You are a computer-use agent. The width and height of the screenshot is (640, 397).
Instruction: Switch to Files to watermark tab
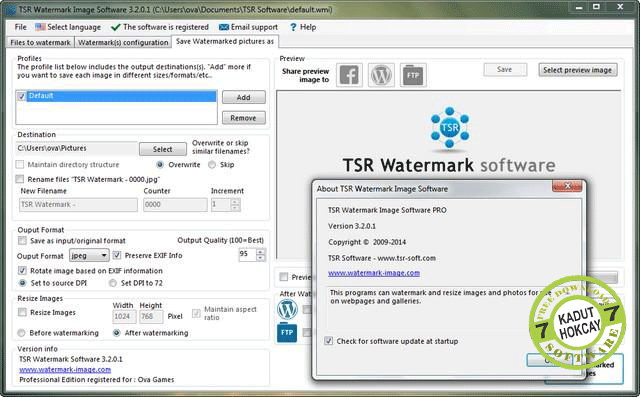[x=40, y=42]
